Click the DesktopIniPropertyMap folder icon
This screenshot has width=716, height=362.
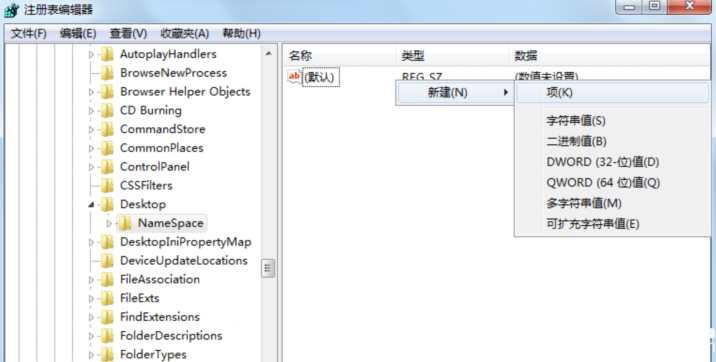click(107, 242)
